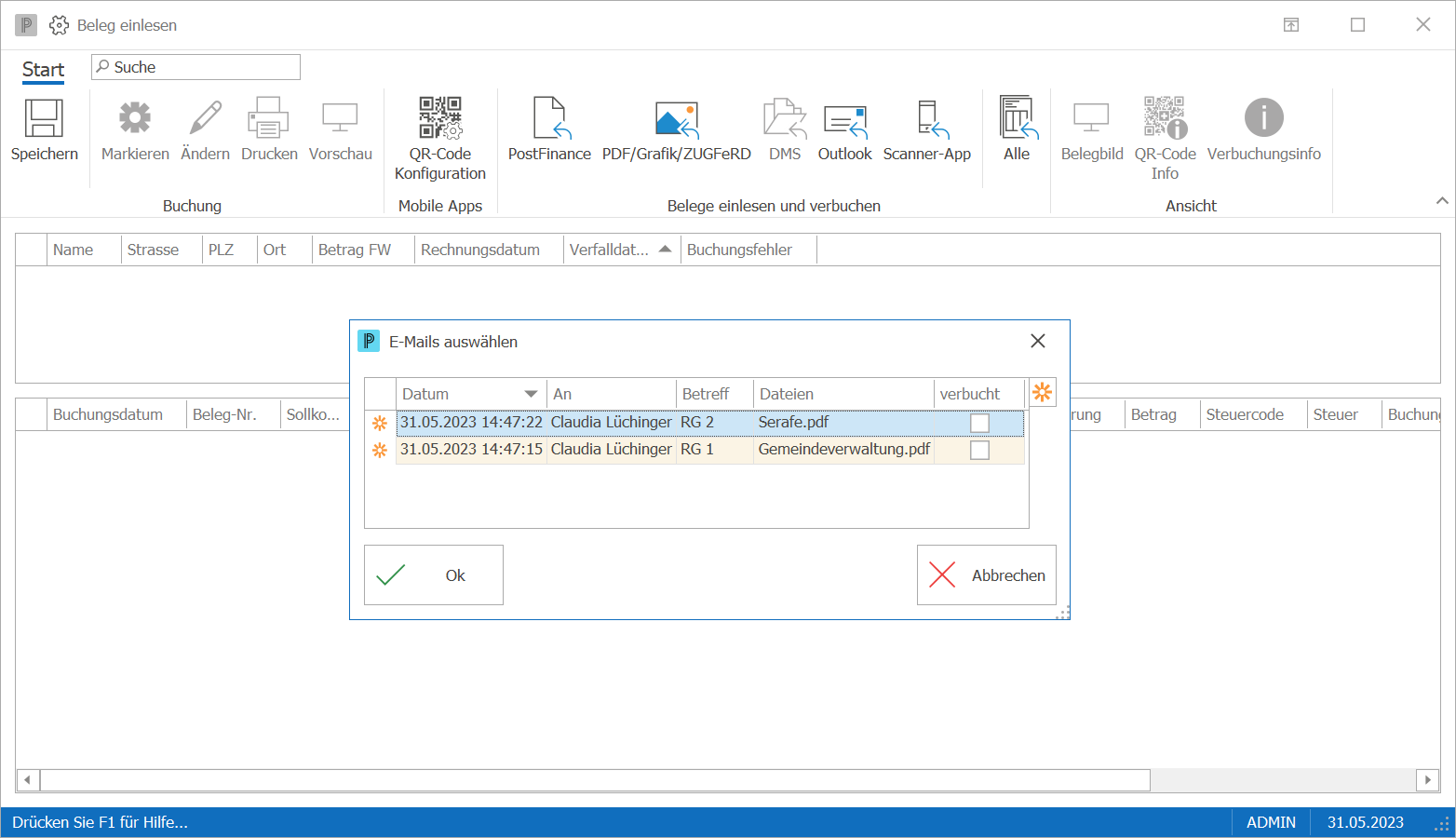Click the Beleg einlesen settings gear icon
This screenshot has width=1456, height=838.
(59, 25)
